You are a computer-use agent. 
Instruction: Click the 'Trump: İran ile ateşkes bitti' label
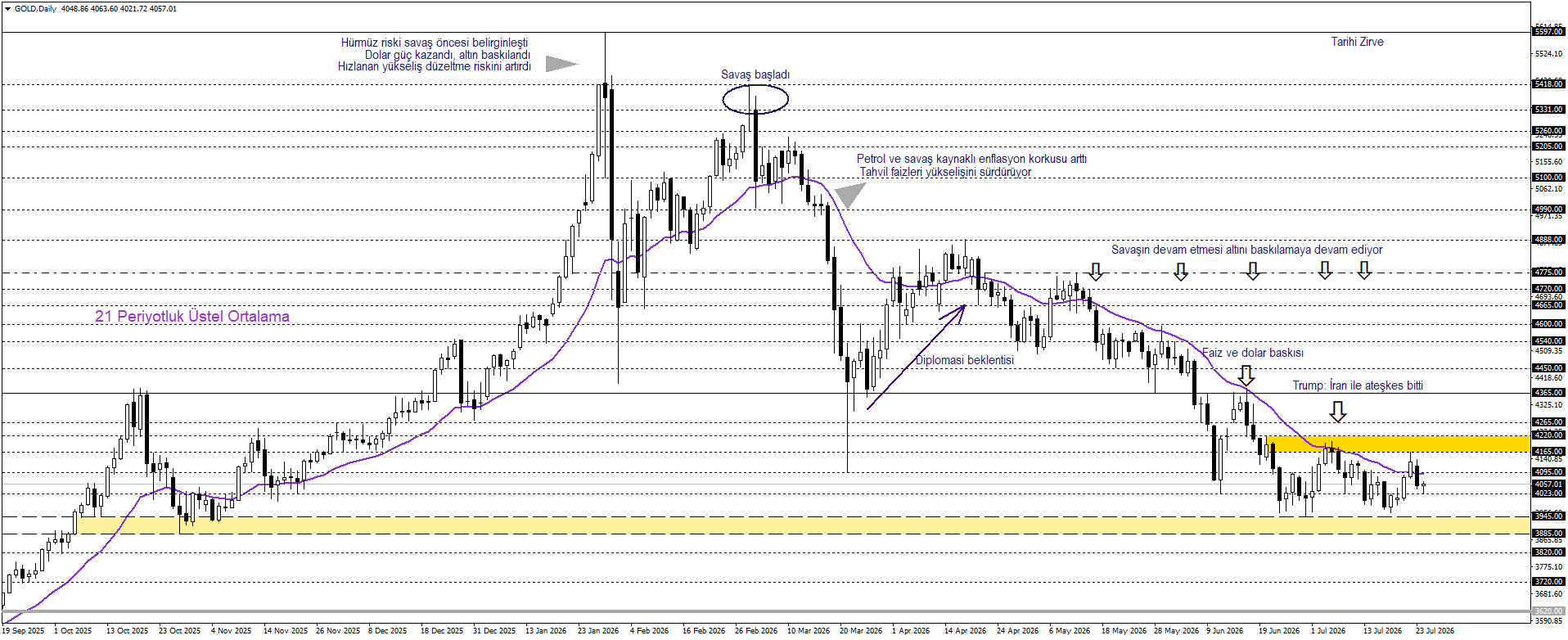click(1358, 385)
